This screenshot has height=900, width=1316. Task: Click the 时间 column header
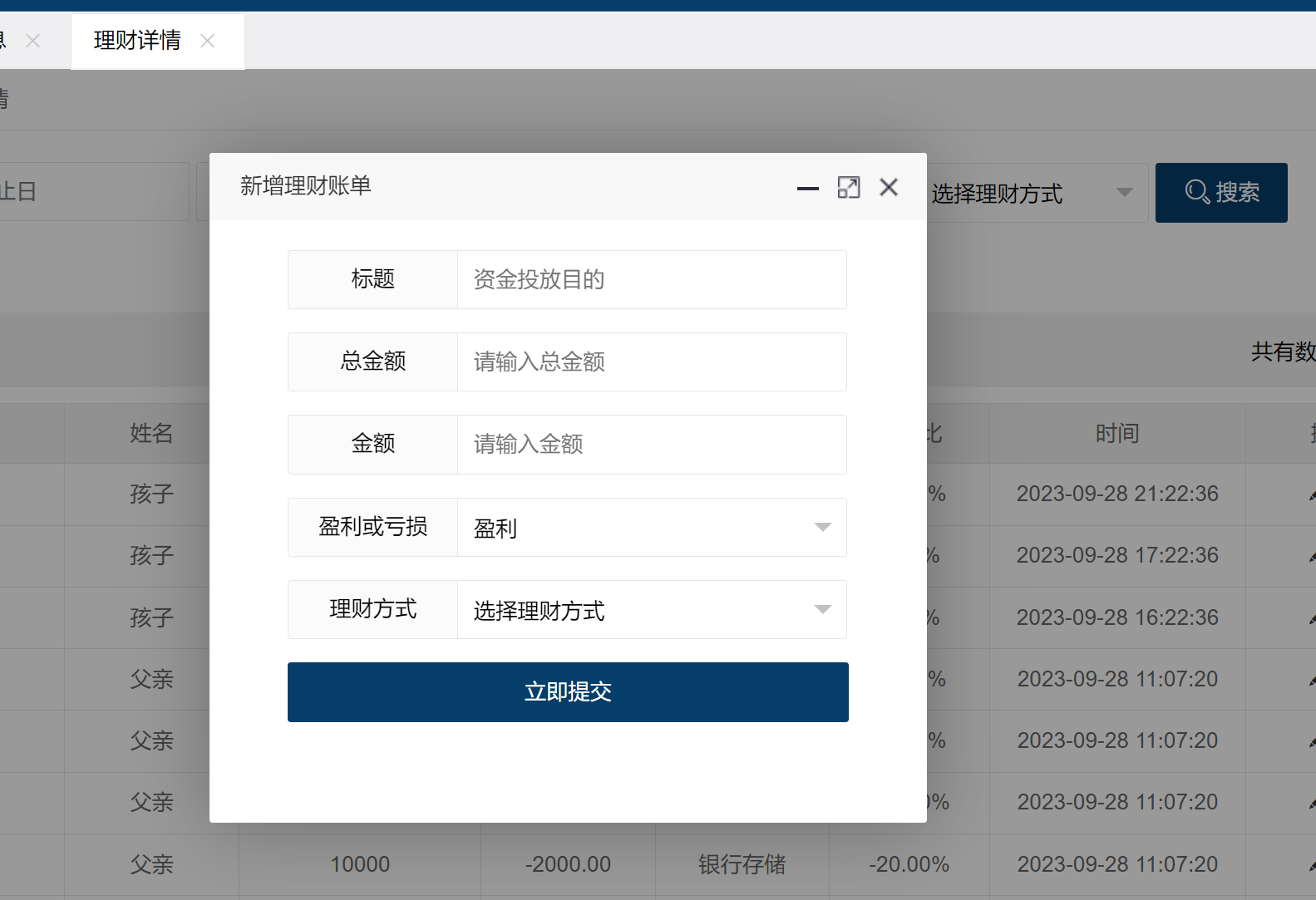(x=1116, y=434)
